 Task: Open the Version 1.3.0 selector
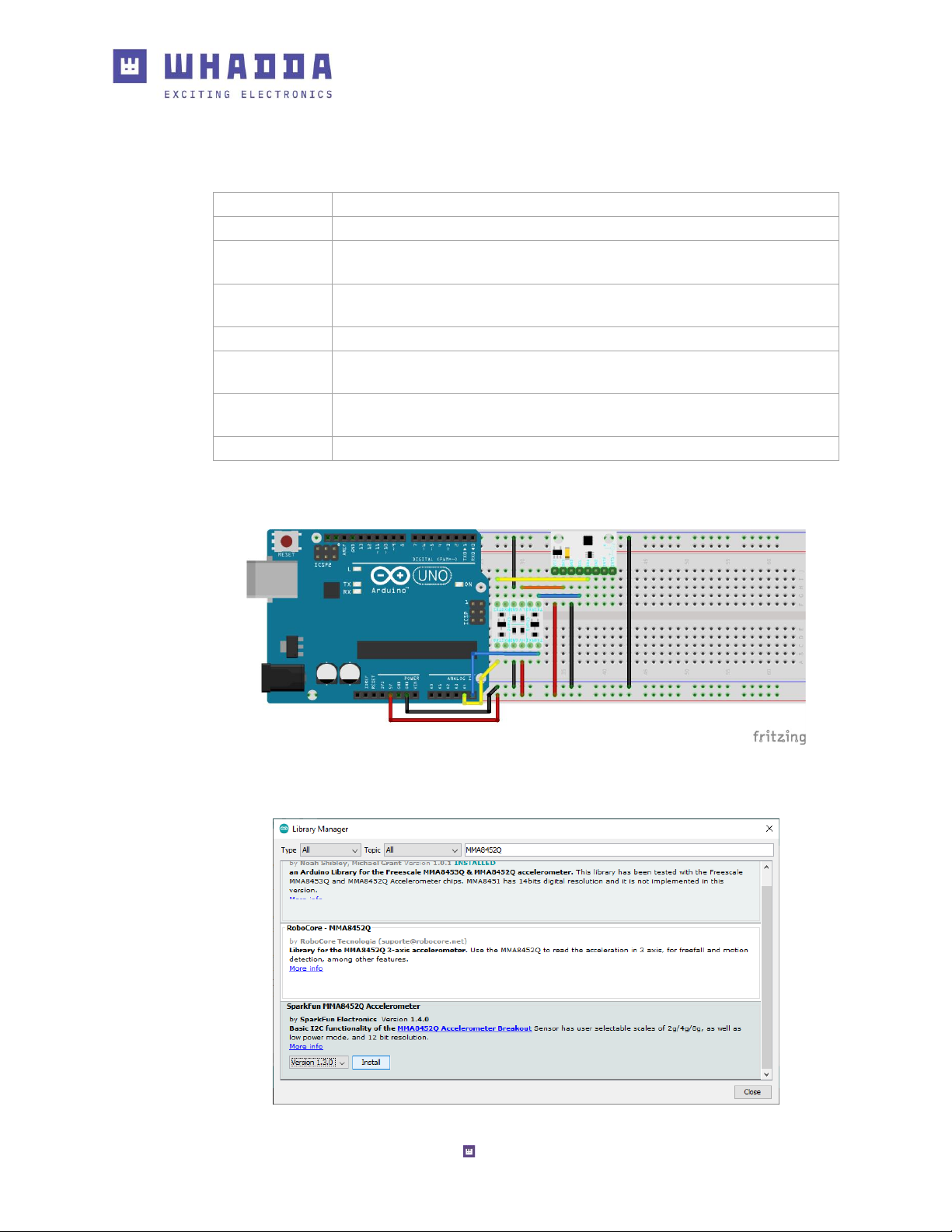pyautogui.click(x=319, y=1063)
